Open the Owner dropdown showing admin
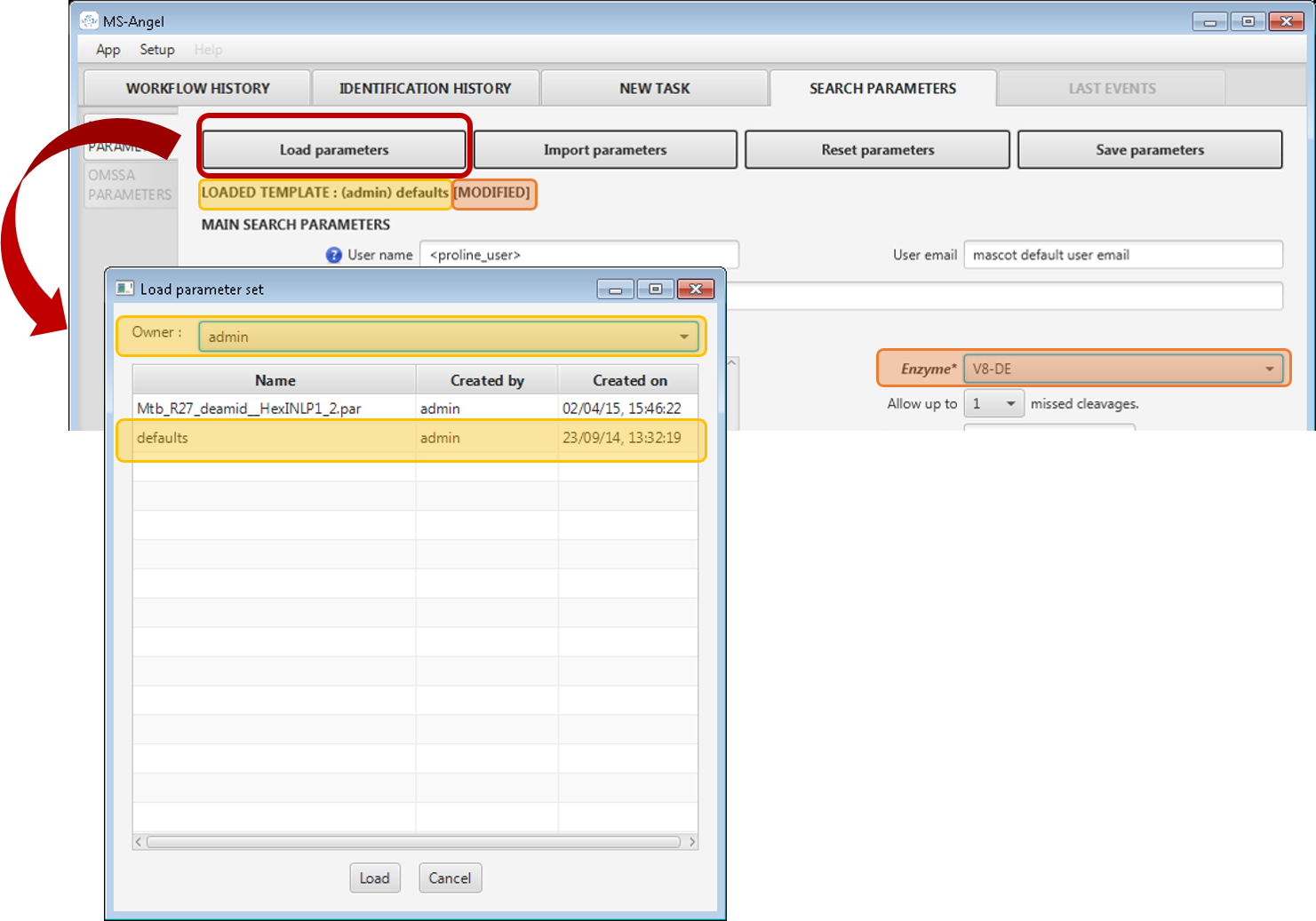The width and height of the screenshot is (1316, 921). (x=683, y=337)
